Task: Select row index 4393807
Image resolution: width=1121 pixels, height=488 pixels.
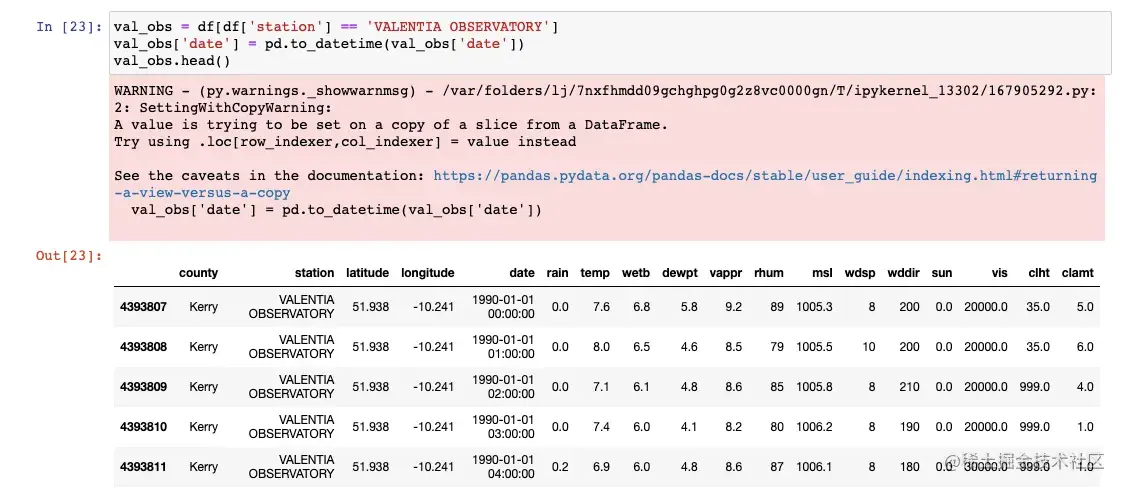Action: 143,307
